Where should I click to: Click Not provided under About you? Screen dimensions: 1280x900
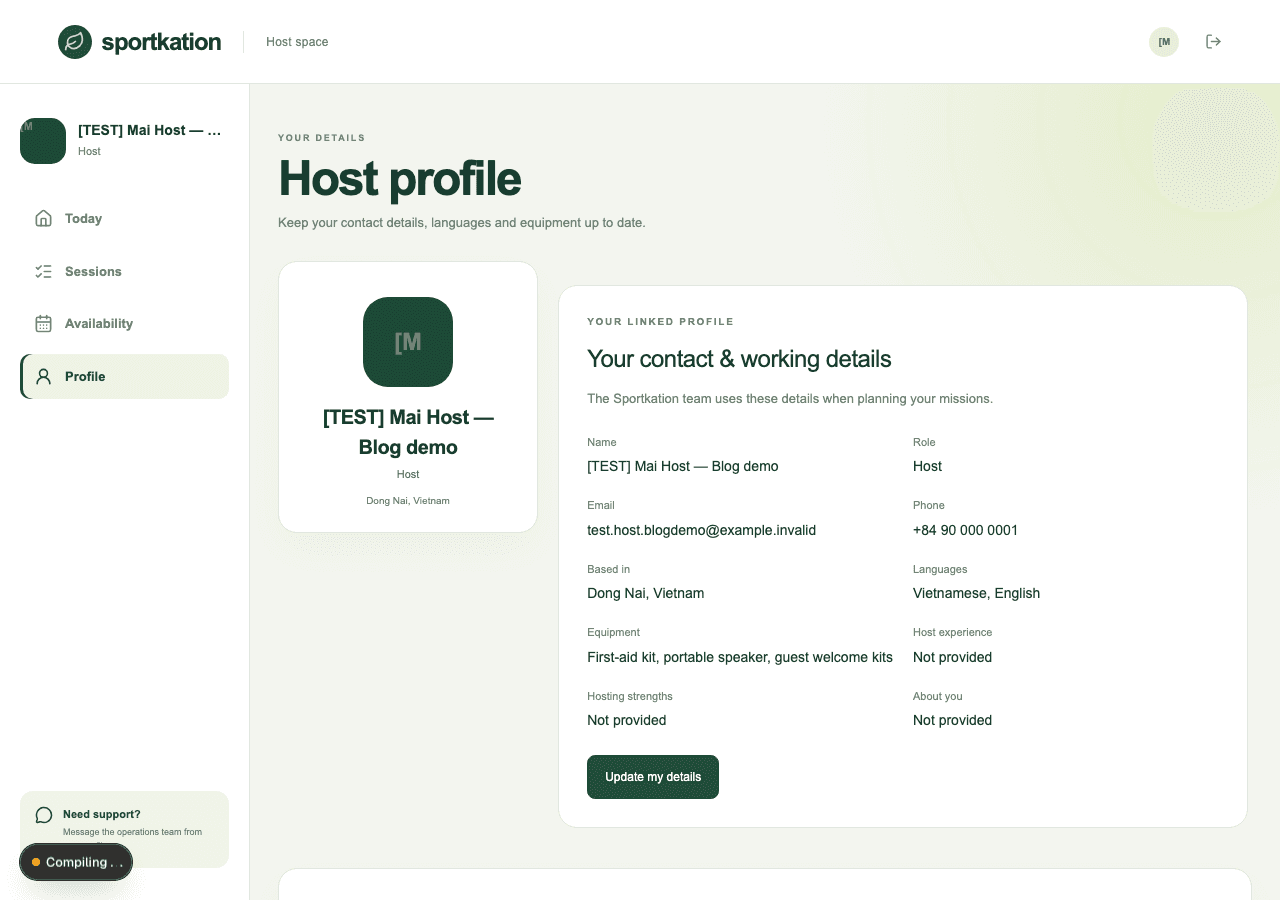[952, 720]
